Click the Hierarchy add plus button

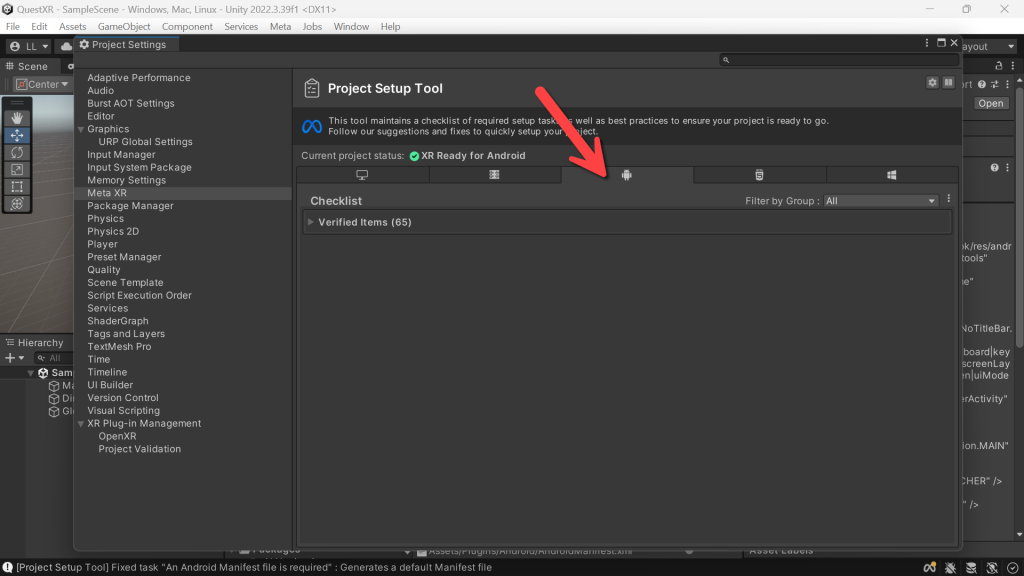tap(10, 358)
